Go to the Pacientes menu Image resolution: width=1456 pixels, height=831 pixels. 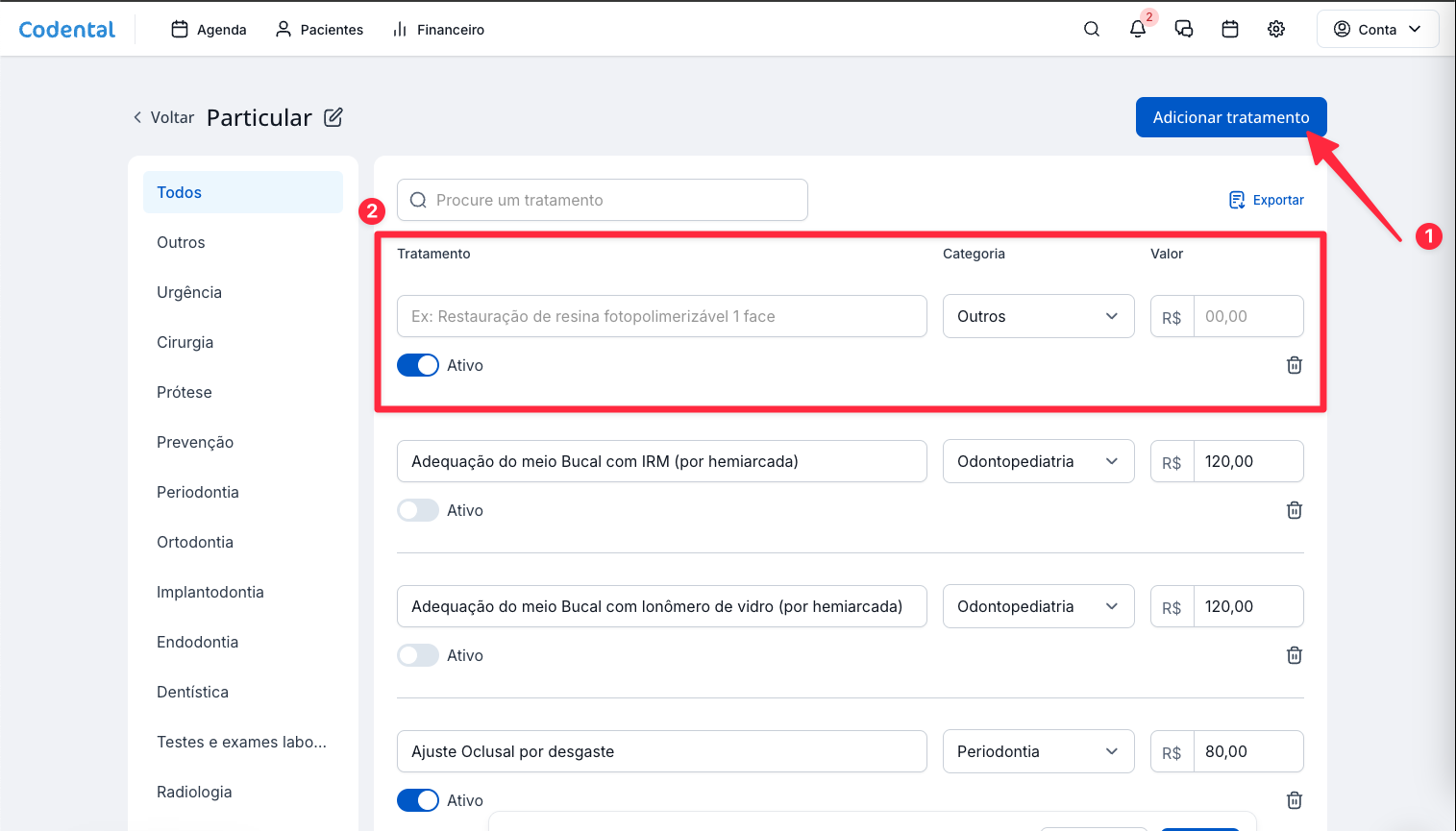319,29
